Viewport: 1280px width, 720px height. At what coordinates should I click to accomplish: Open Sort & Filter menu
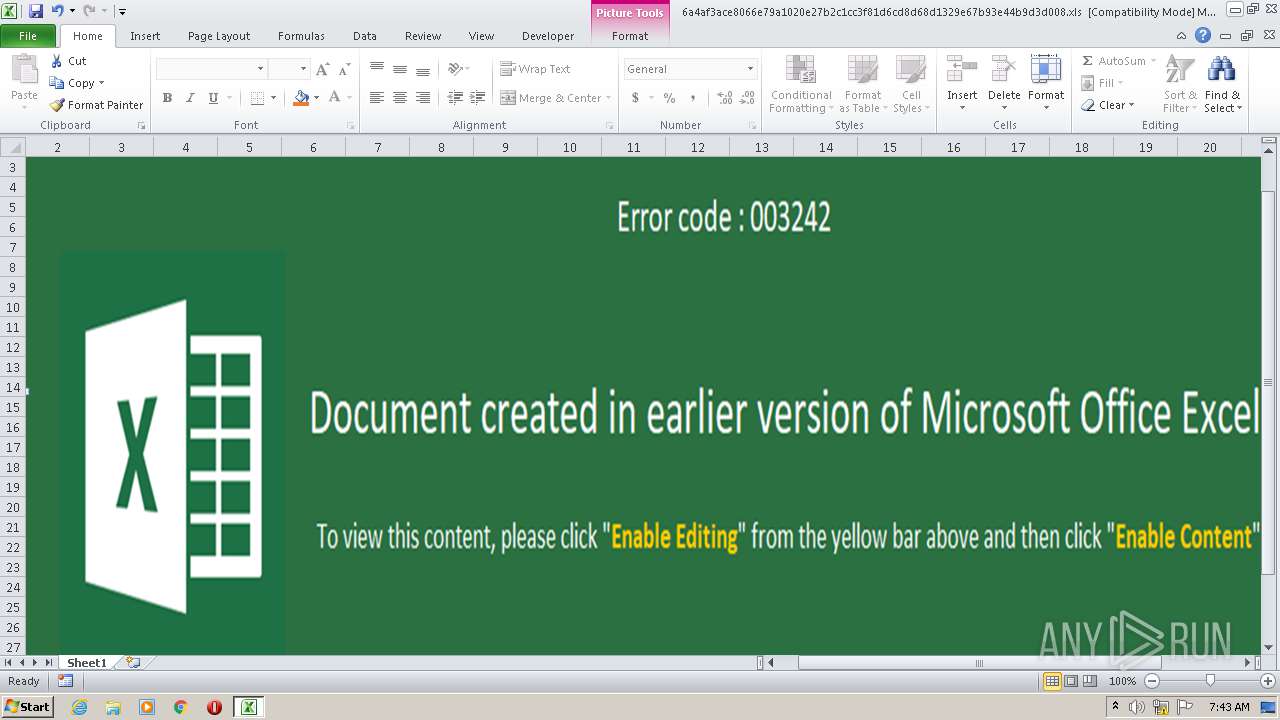(1180, 84)
